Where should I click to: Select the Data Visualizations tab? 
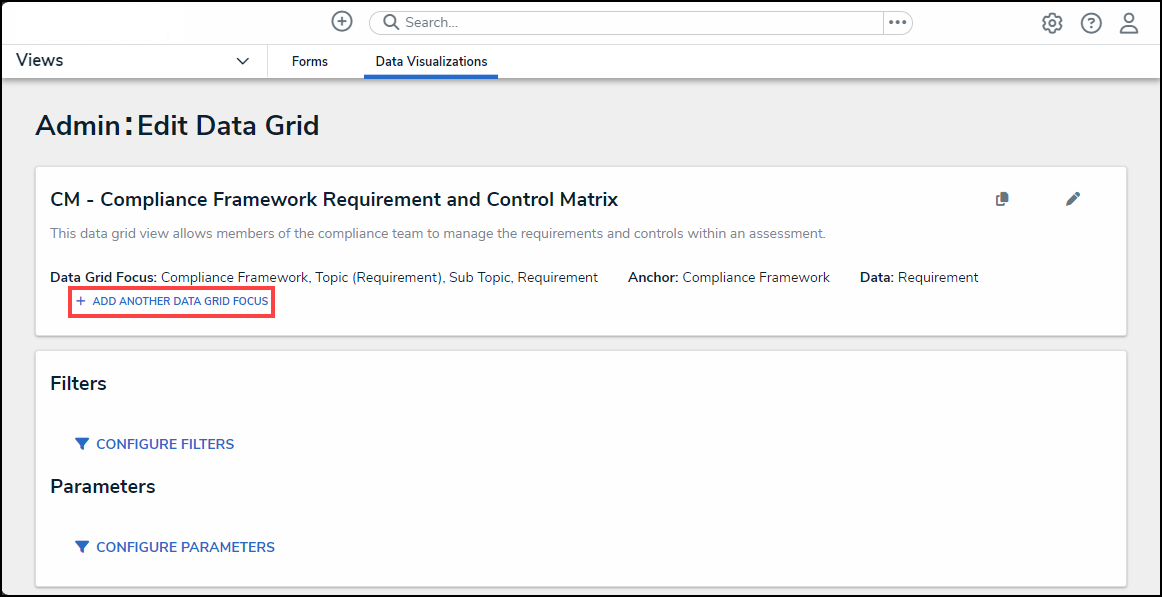pos(431,62)
